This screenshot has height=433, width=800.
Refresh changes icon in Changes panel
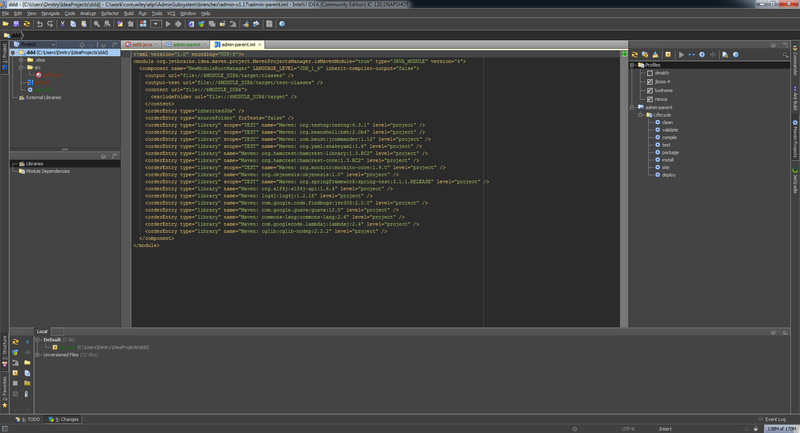15,342
